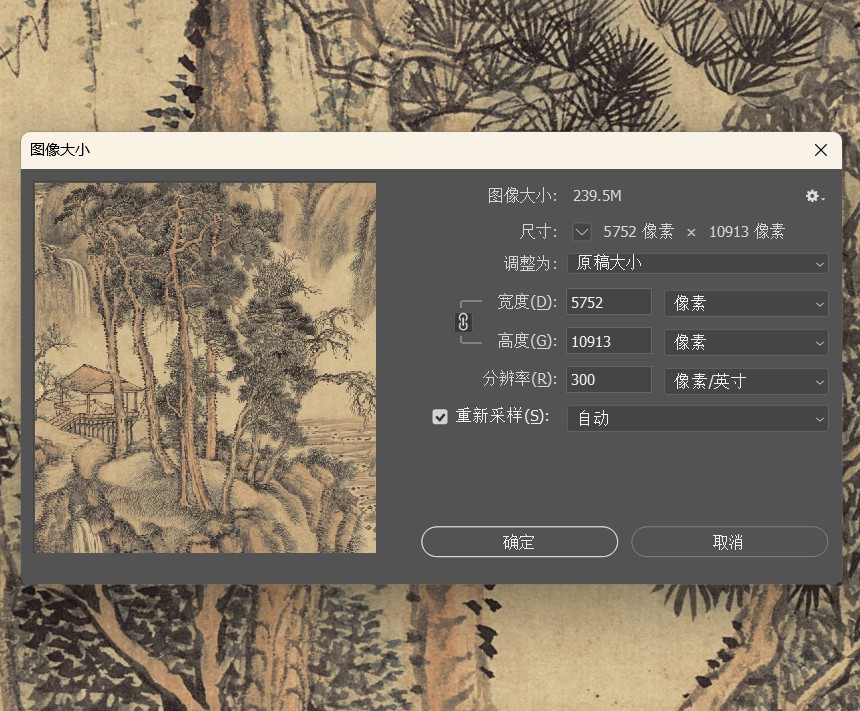
Task: Click the landscape preview thumbnail in dialog
Action: point(205,368)
